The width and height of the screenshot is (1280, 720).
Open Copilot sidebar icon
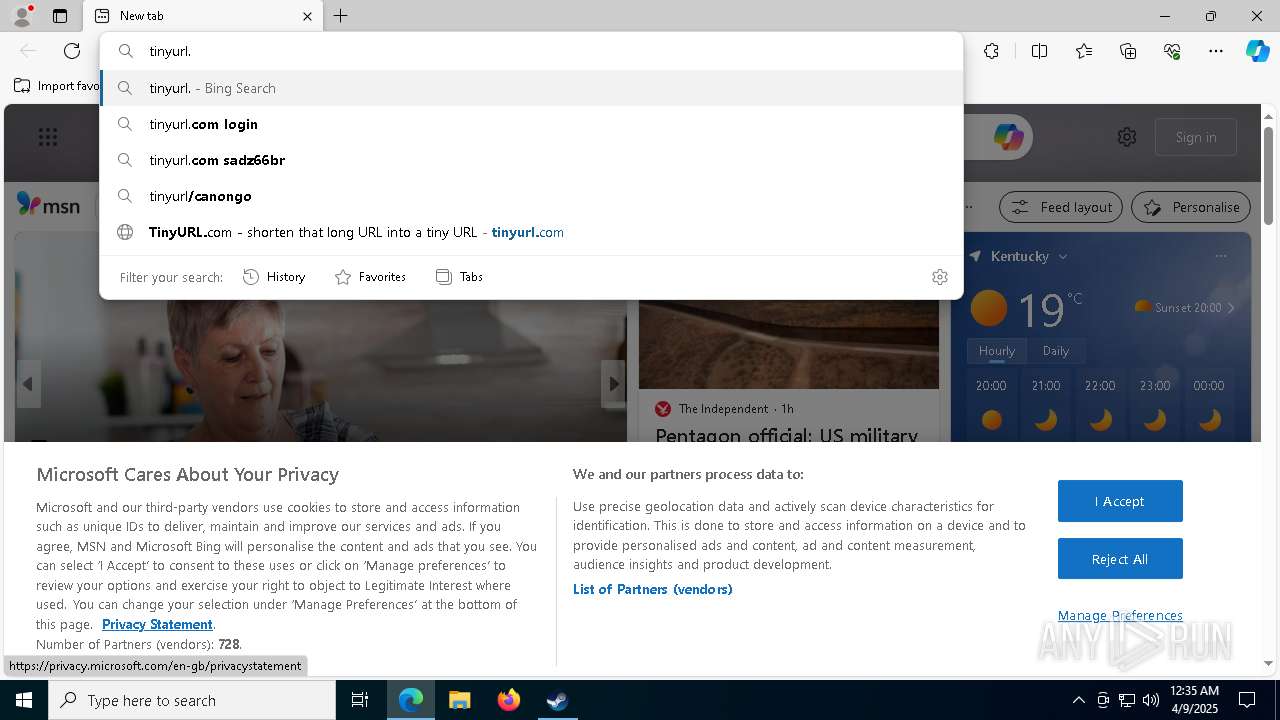1257,51
